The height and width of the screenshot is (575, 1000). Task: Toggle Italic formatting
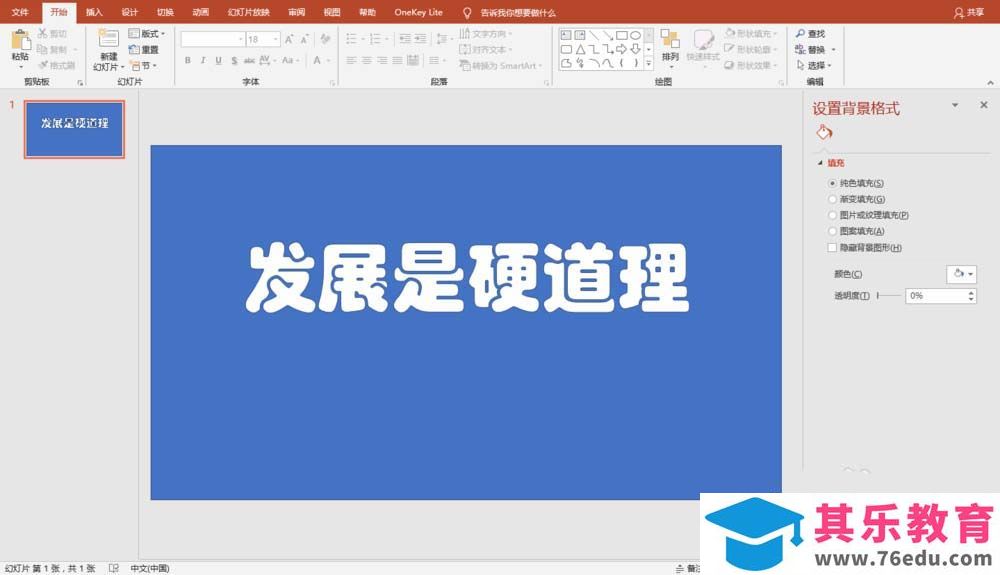[x=203, y=61]
